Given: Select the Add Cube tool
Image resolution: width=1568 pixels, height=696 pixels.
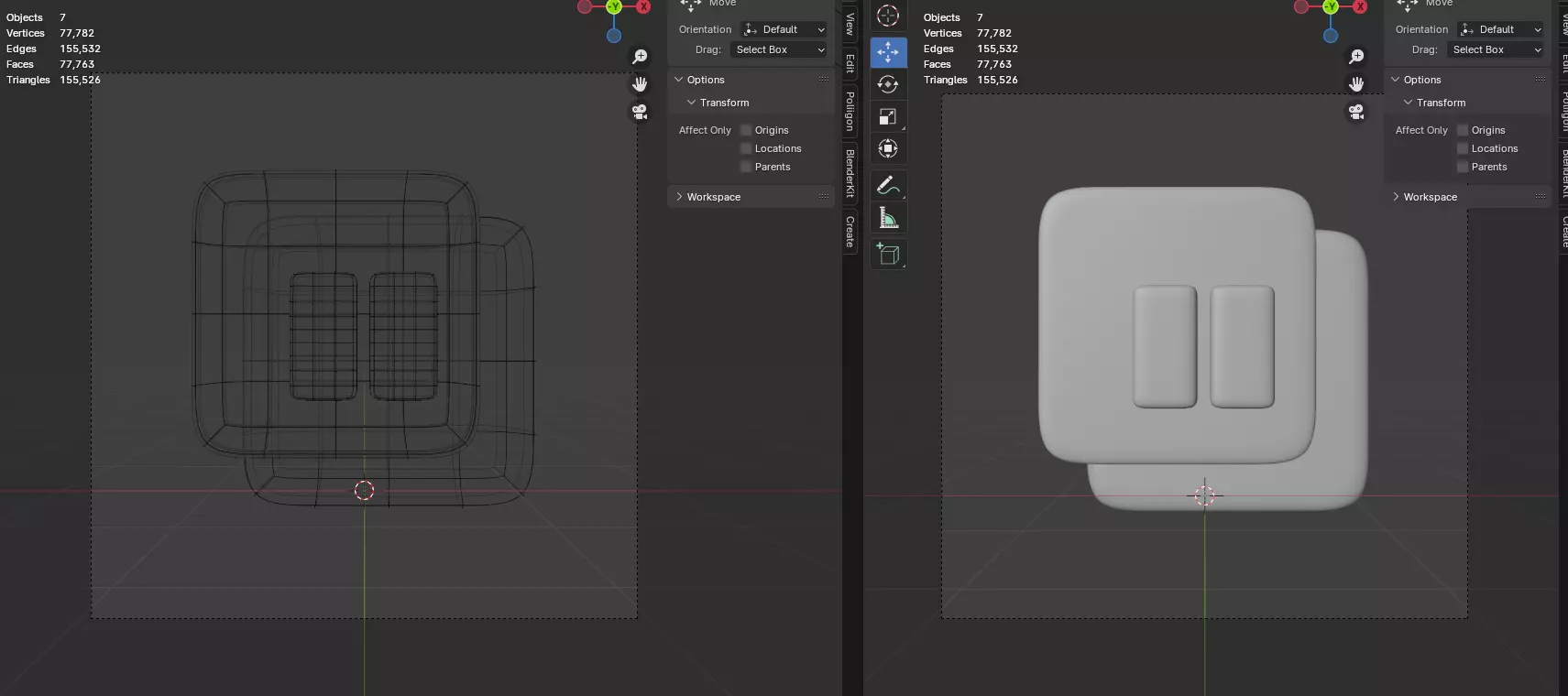Looking at the screenshot, I should pos(887,255).
